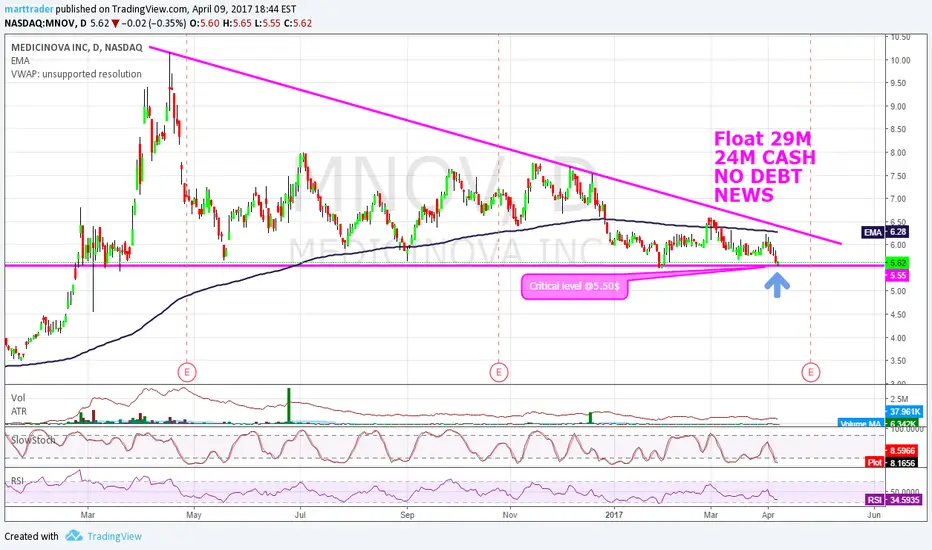Click the 'NASDAQ:MNOV, D' header symbol
This screenshot has height=550, width=932.
tap(45, 23)
